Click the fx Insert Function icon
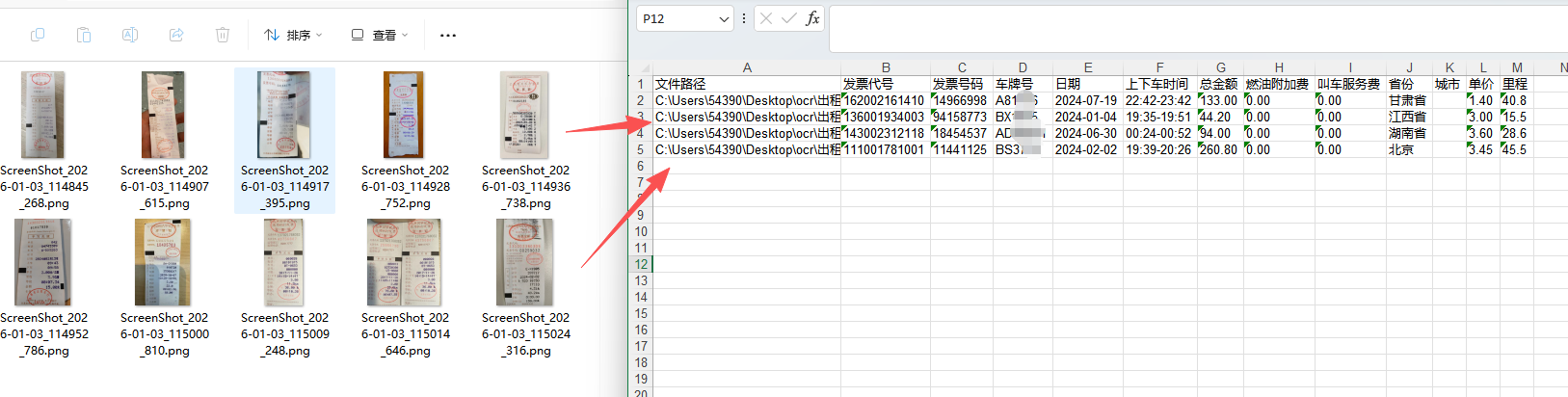The image size is (1568, 397). pos(812,18)
